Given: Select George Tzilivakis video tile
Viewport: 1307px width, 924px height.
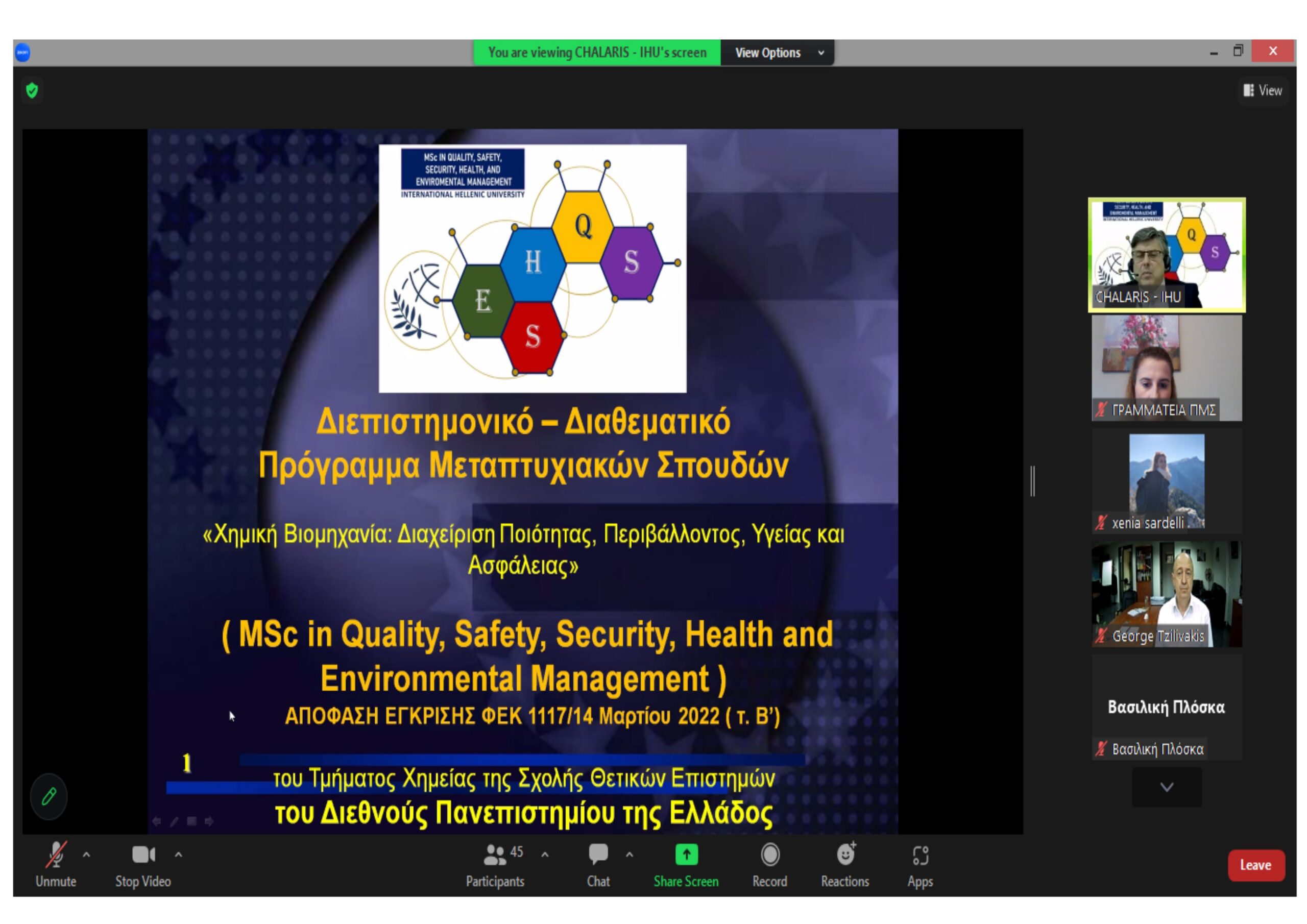Looking at the screenshot, I should (1167, 594).
